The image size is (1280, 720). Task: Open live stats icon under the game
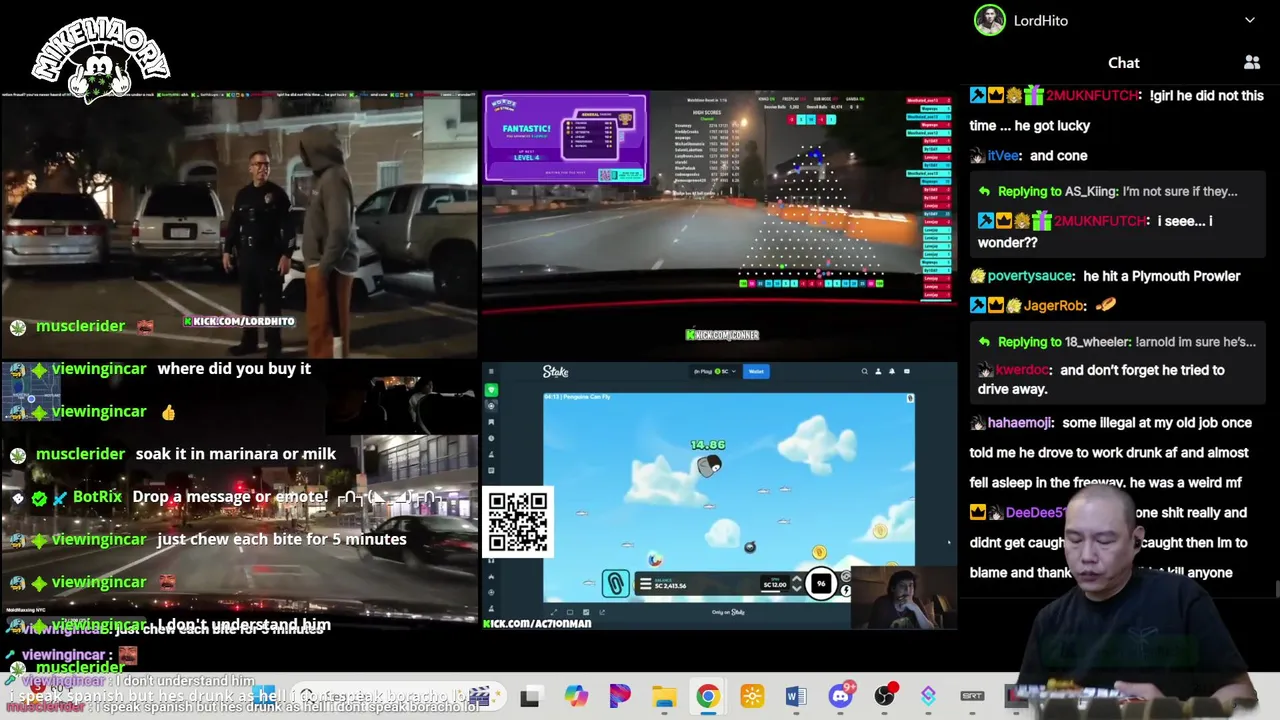point(586,612)
